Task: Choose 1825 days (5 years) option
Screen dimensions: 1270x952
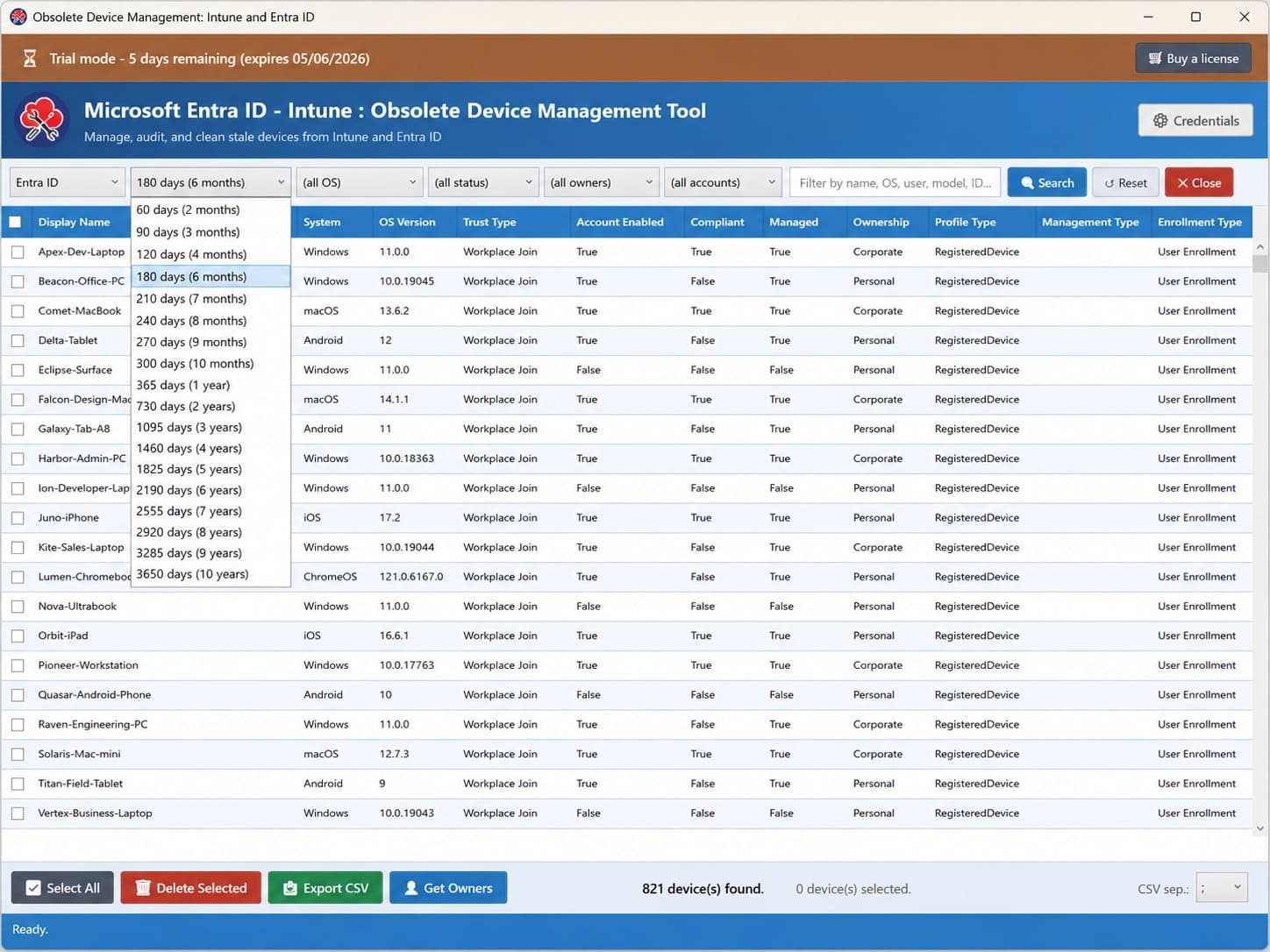Action: click(x=210, y=469)
